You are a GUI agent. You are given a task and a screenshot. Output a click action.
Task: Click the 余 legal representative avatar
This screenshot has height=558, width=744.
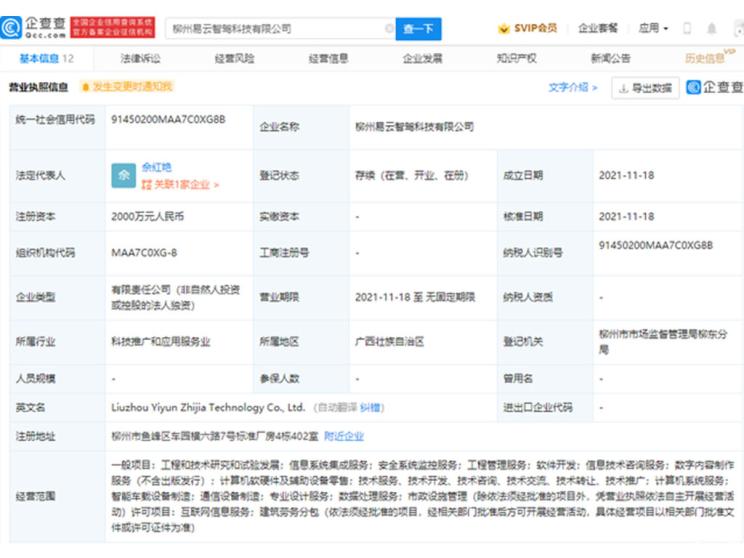(x=124, y=175)
